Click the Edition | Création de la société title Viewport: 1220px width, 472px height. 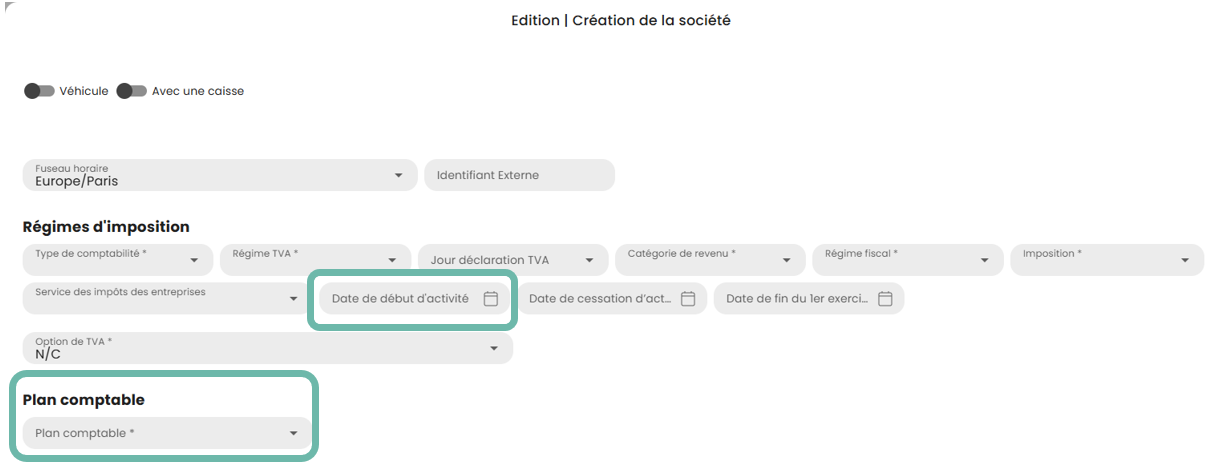pyautogui.click(x=620, y=20)
